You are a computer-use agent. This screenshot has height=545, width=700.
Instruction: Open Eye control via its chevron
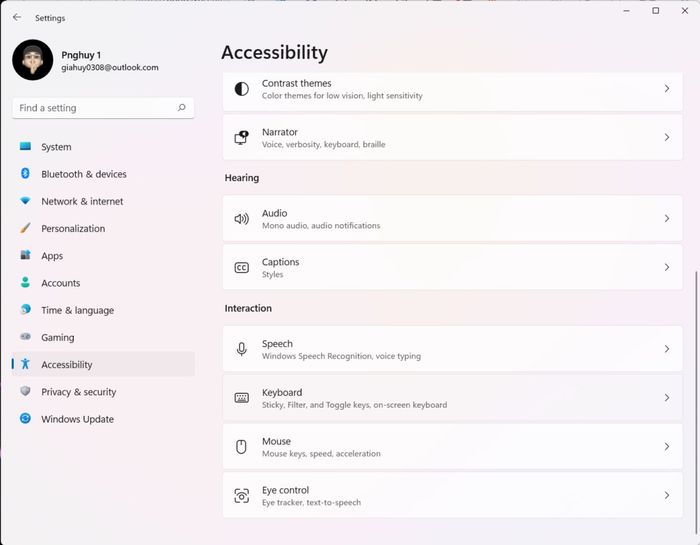667,495
